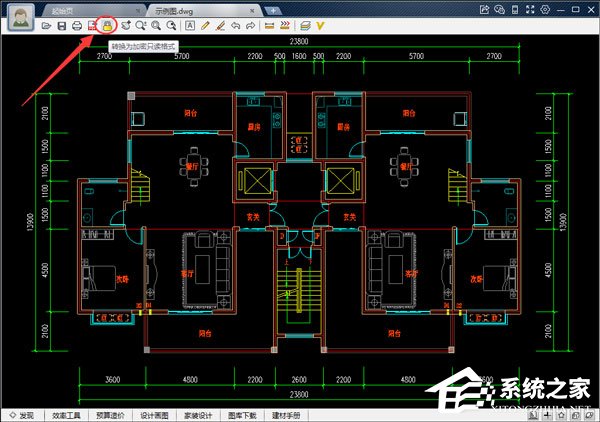This screenshot has height=422, width=600.
Task: Click the 2600 dimension text at the bottom
Action: coord(299,380)
